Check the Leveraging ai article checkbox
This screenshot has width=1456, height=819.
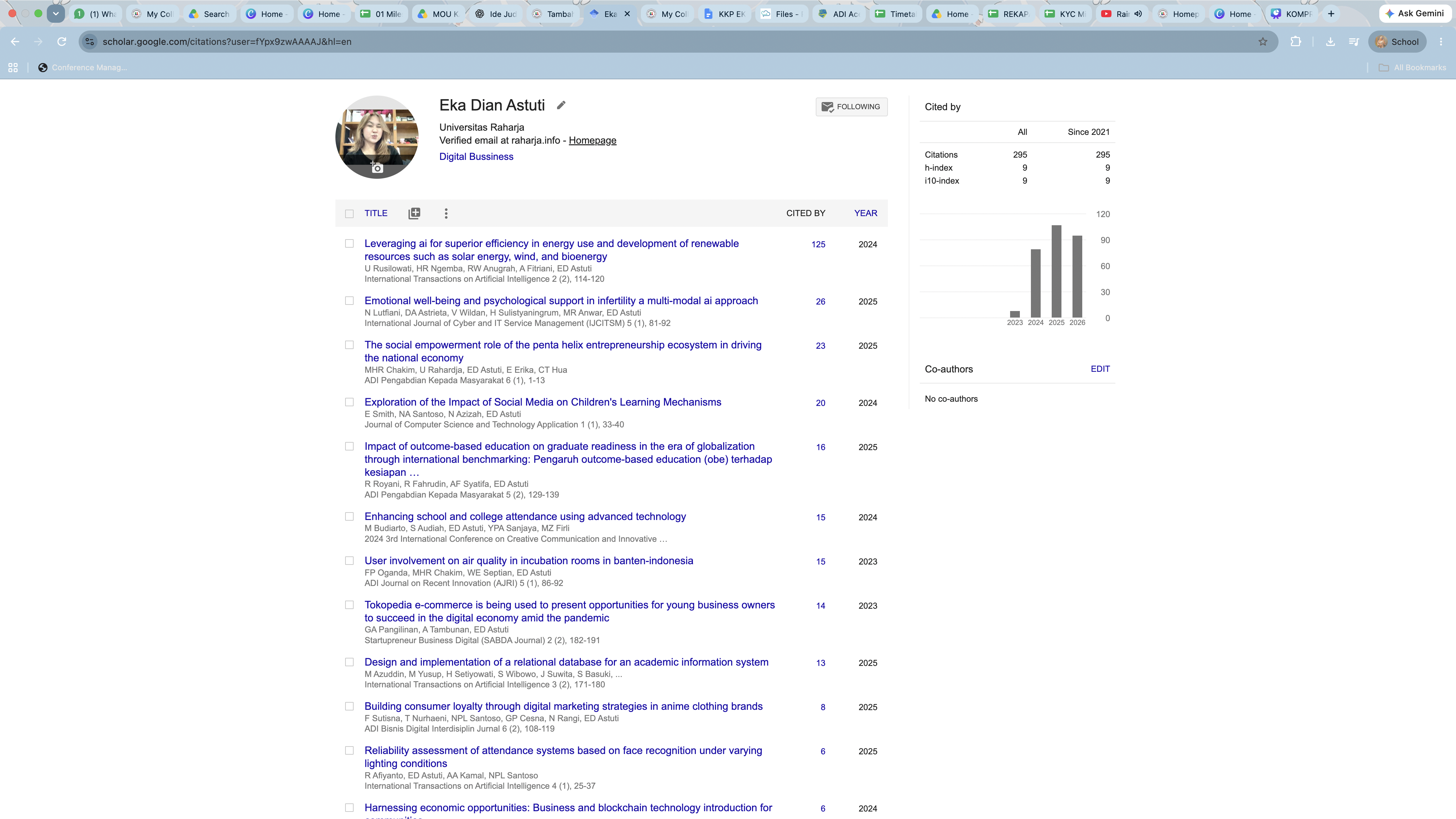349,244
